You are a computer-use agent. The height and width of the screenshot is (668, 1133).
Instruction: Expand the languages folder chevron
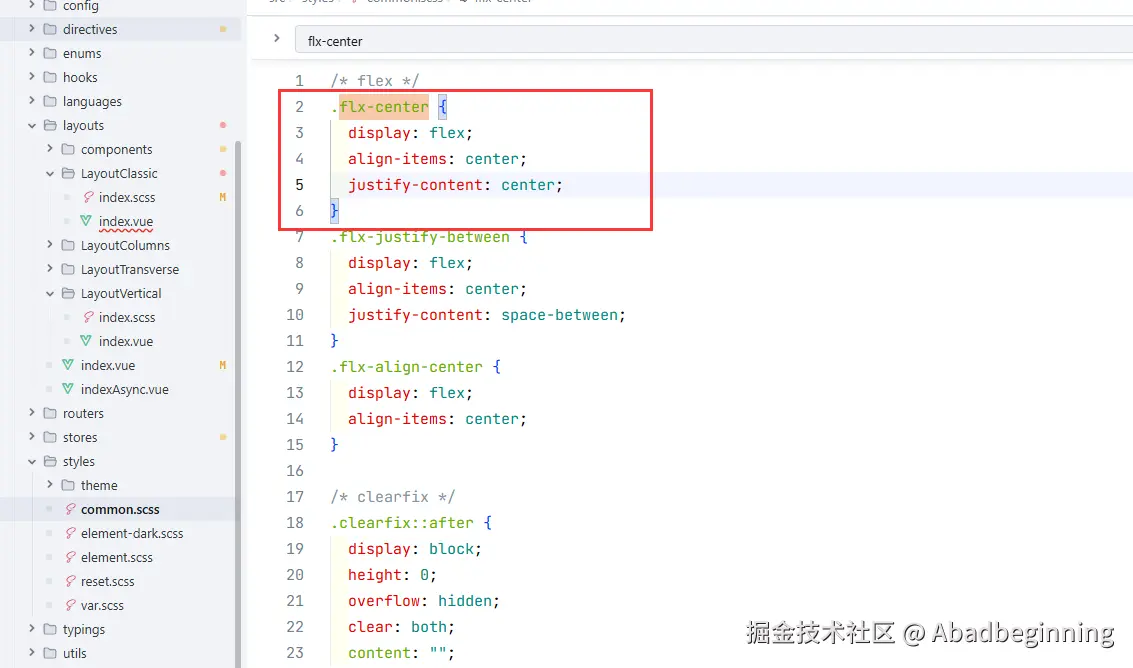tap(31, 100)
